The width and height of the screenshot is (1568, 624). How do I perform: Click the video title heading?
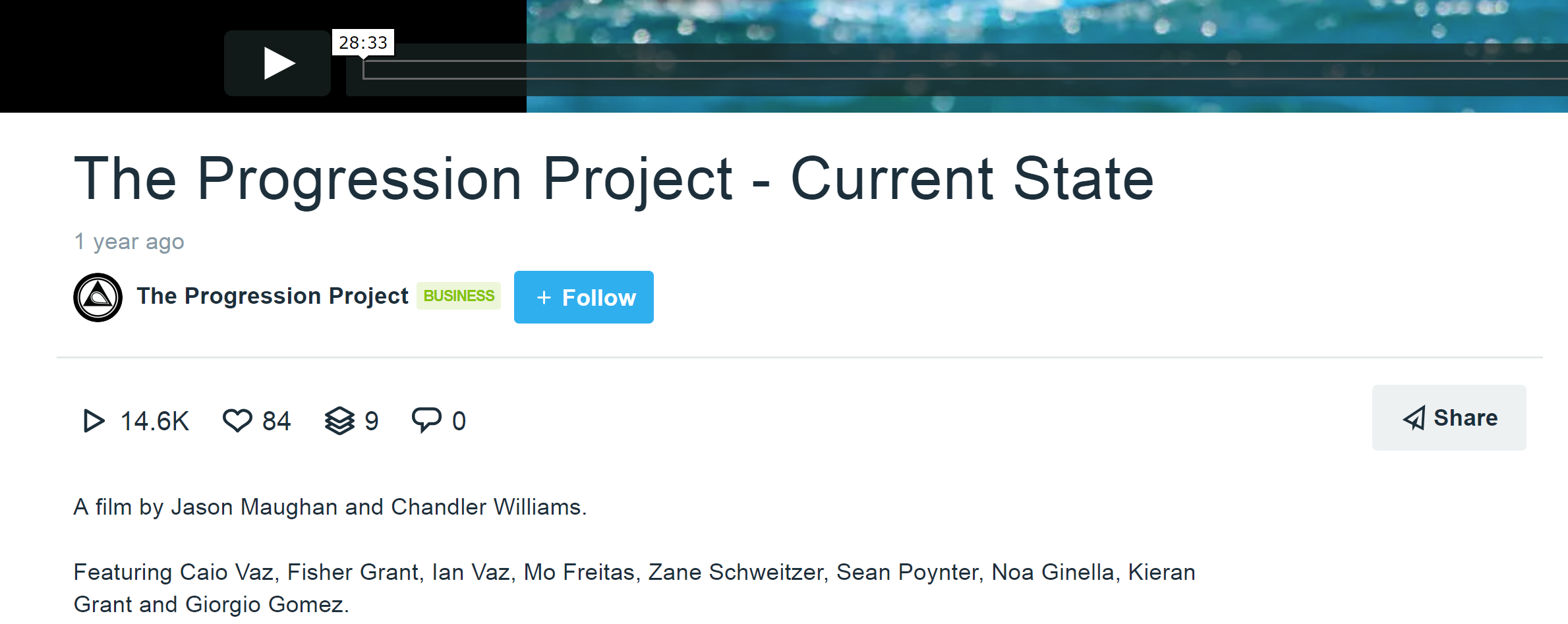[x=614, y=179]
